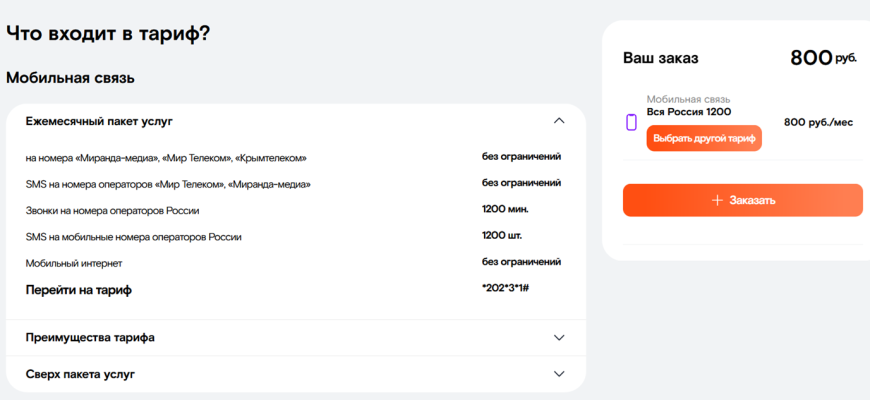
Task: Click the Ваш заказ heading
Action: 660,58
